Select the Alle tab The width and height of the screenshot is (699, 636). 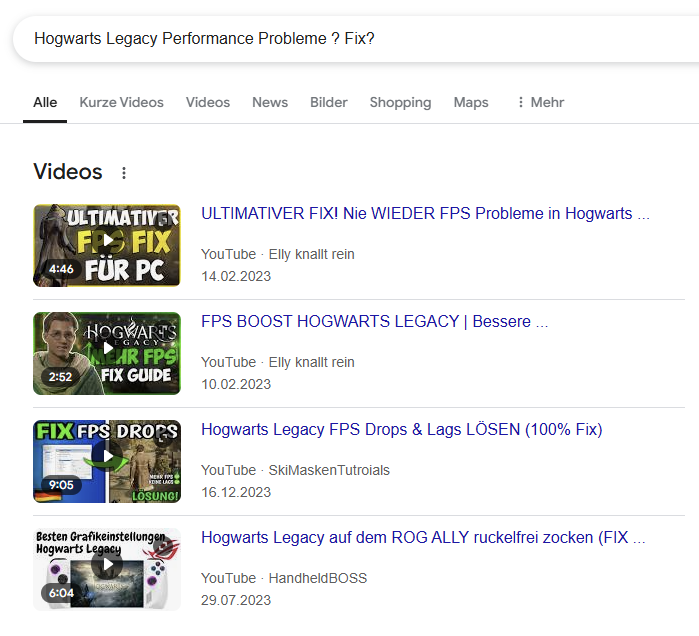(x=45, y=103)
